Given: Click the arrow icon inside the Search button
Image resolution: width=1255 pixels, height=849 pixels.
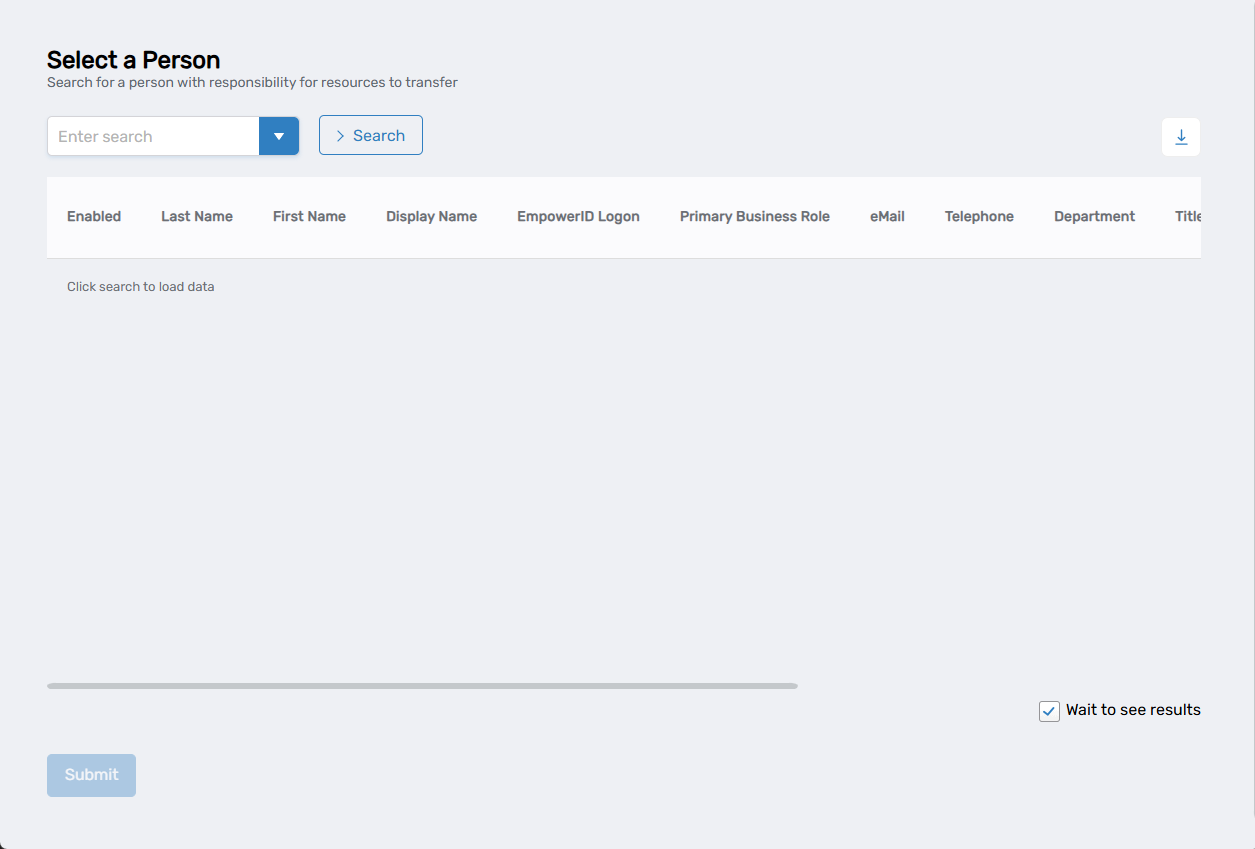Looking at the screenshot, I should coord(340,135).
